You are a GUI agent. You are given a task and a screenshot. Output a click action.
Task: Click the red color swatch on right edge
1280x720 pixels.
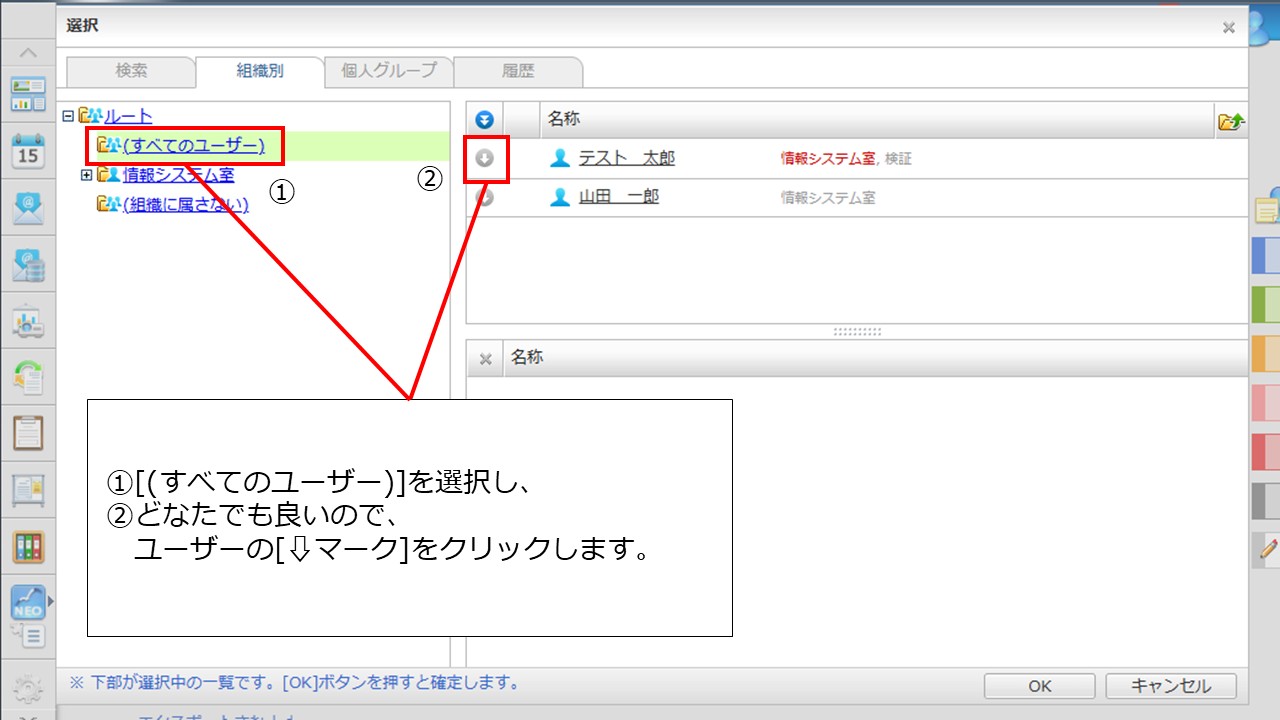click(1266, 452)
